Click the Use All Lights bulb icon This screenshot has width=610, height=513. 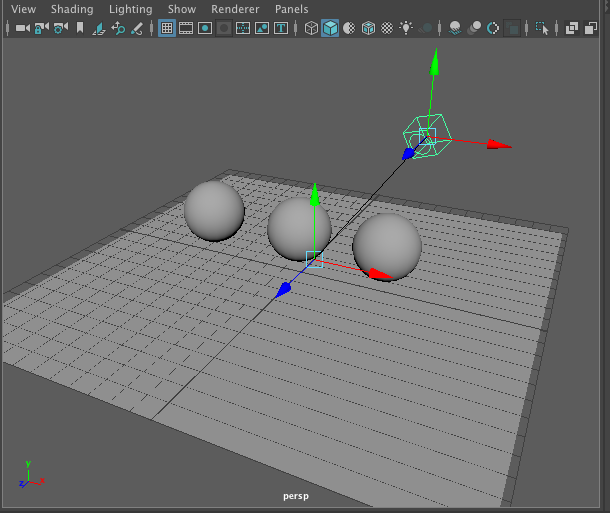click(406, 28)
